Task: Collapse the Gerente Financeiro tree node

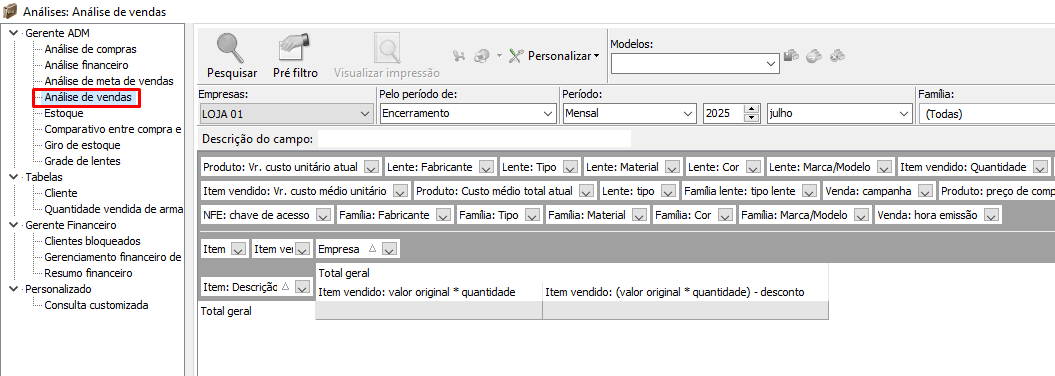Action: (14, 225)
